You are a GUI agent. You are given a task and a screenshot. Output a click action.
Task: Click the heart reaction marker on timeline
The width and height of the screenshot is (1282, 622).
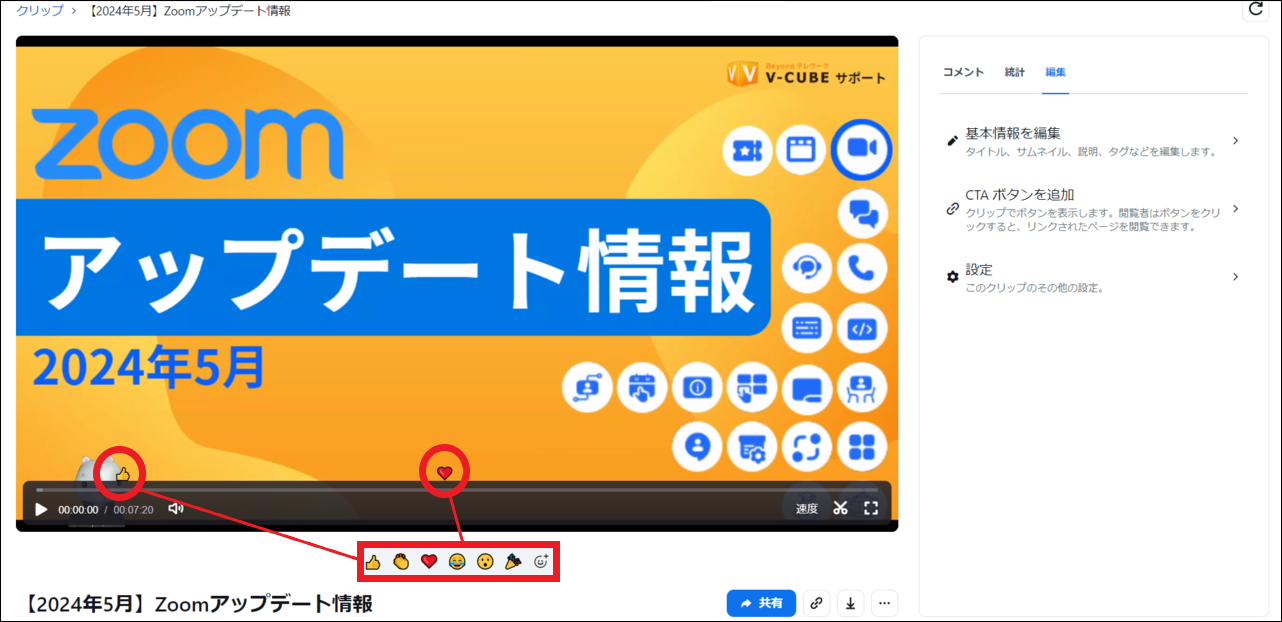point(445,472)
